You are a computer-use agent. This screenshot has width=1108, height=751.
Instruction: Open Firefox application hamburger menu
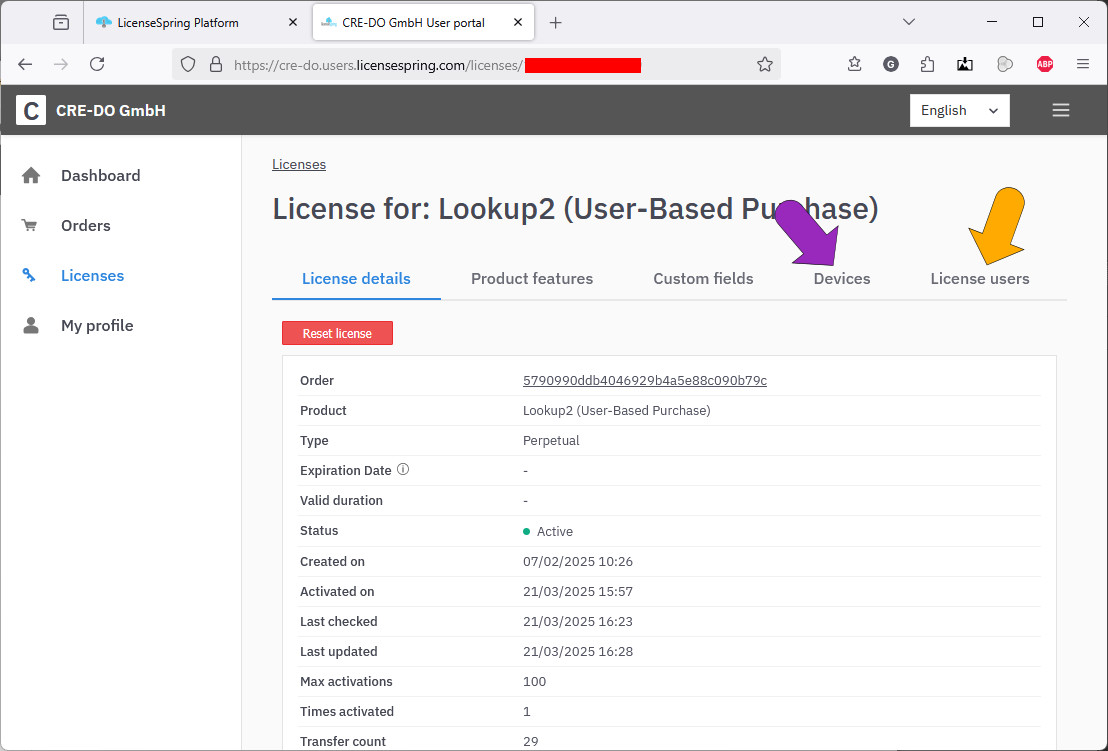(x=1083, y=64)
